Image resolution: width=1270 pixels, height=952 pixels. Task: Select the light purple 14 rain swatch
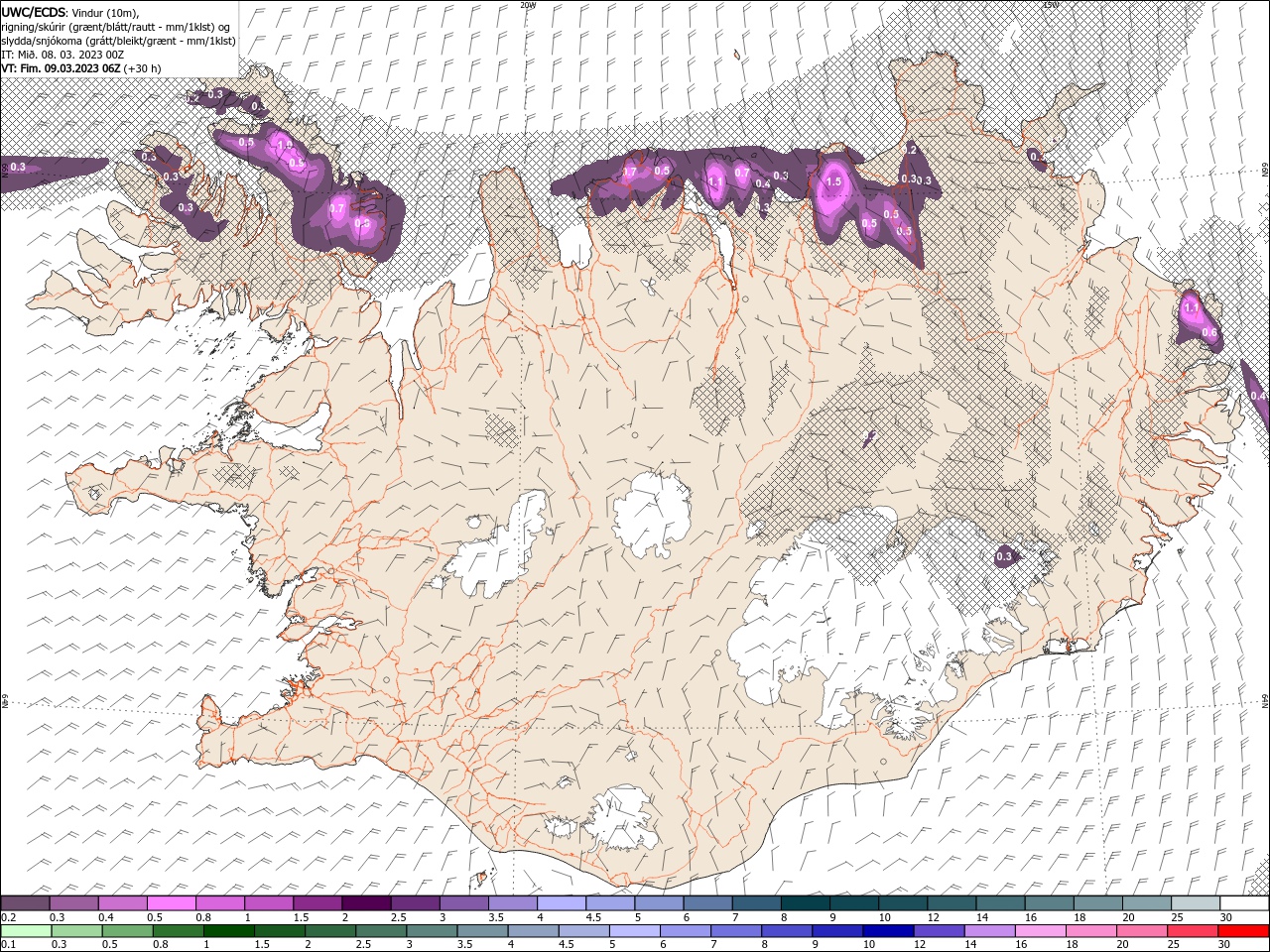coord(990,931)
